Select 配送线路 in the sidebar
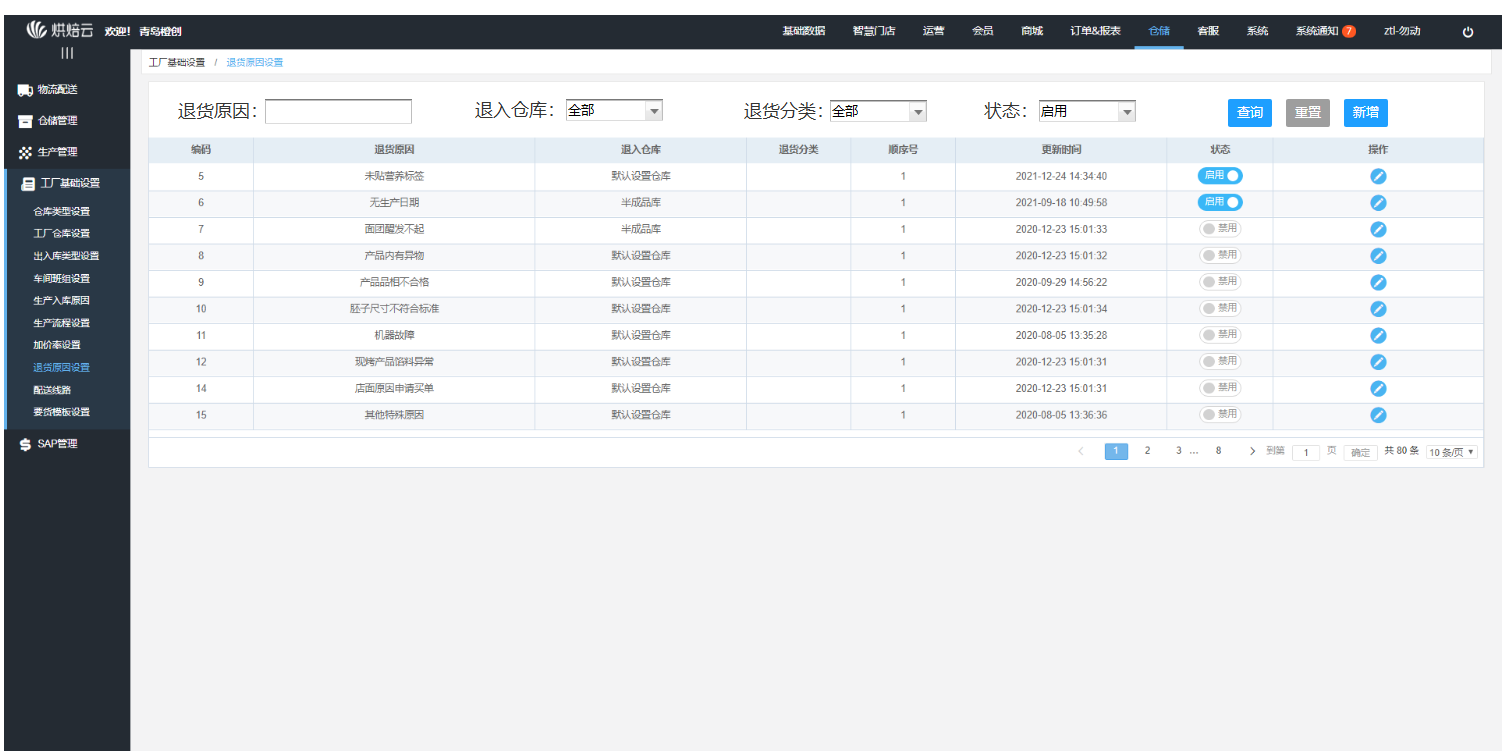This screenshot has width=1507, height=754. tap(52, 390)
